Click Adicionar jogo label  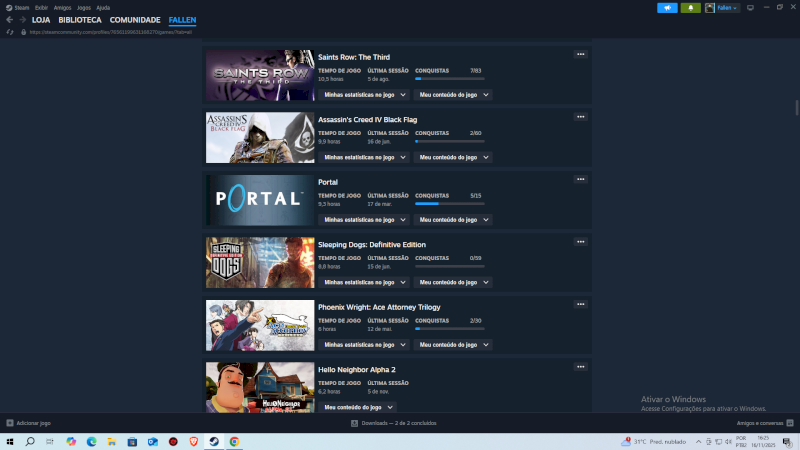[x=33, y=423]
